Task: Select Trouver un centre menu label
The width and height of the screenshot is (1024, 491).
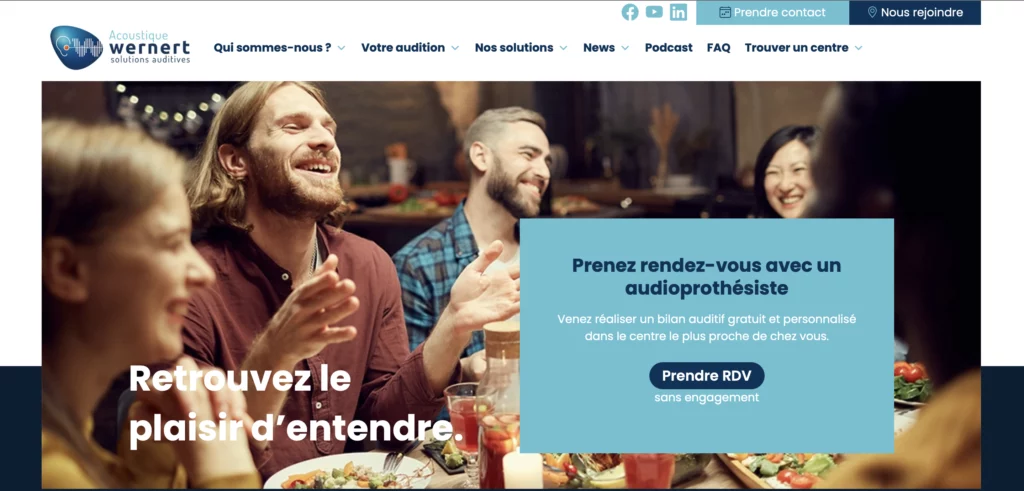Action: (797, 48)
